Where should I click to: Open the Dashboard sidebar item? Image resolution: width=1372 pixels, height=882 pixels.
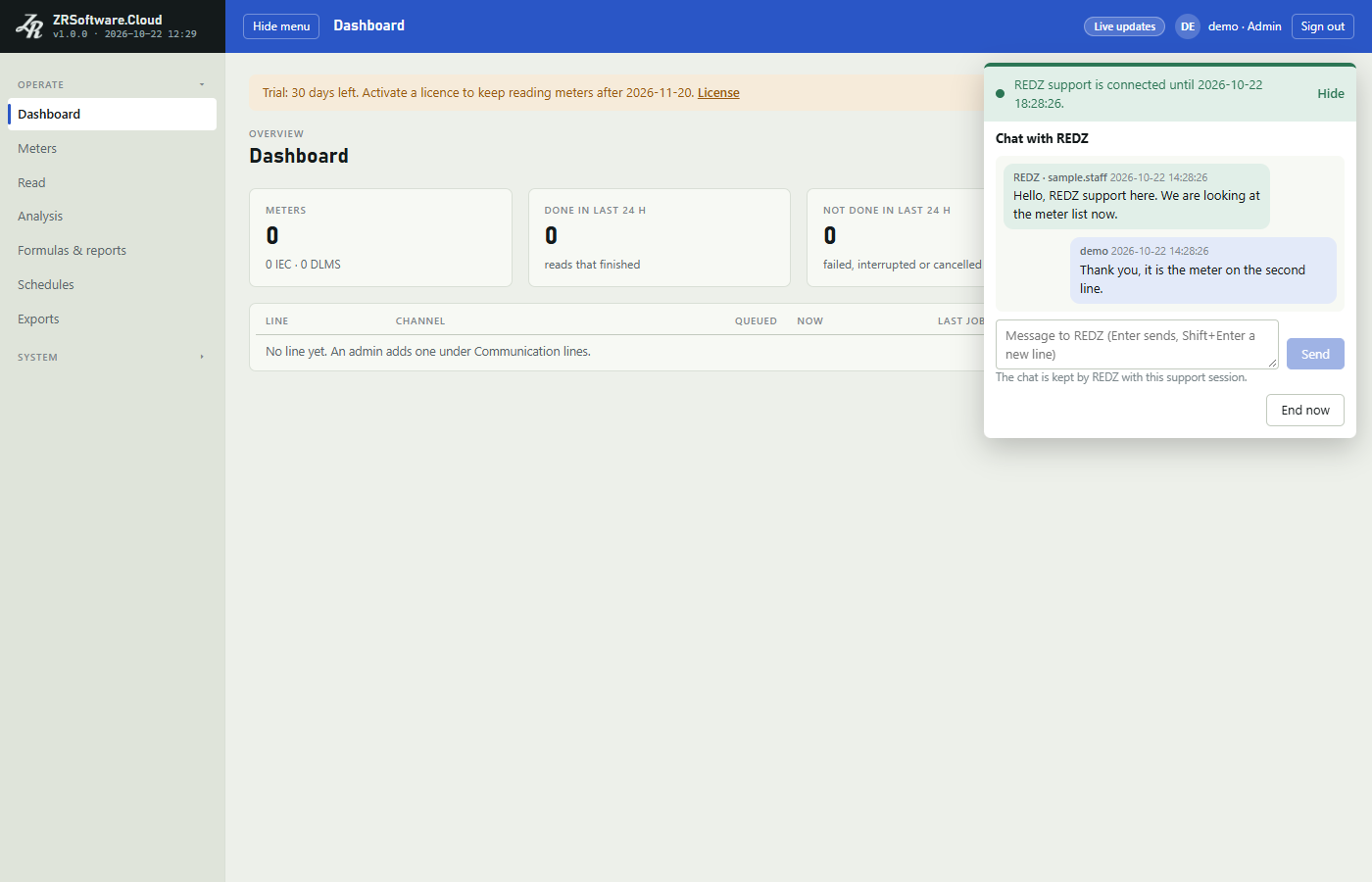pyautogui.click(x=112, y=114)
